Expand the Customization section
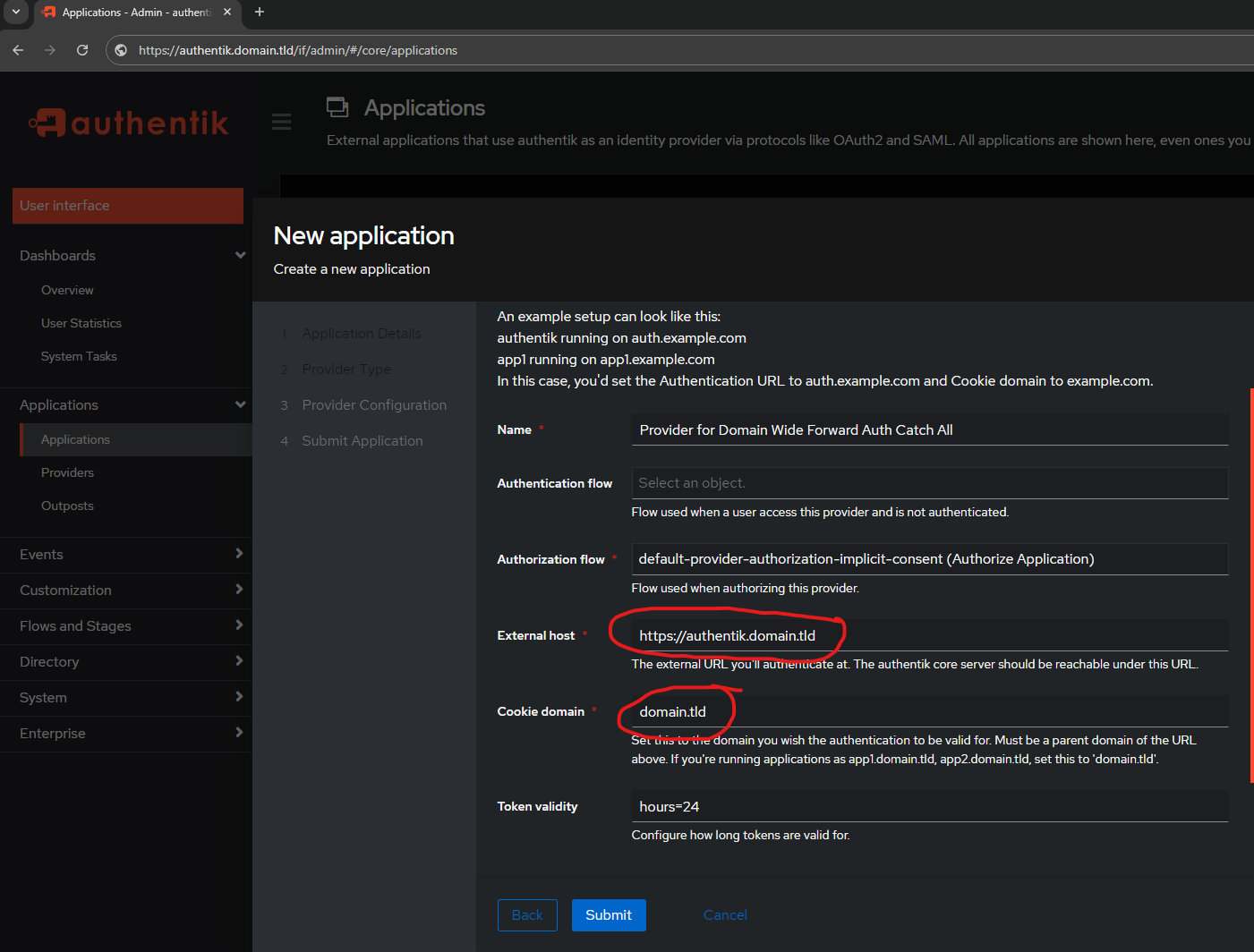This screenshot has height=952, width=1254. (126, 590)
